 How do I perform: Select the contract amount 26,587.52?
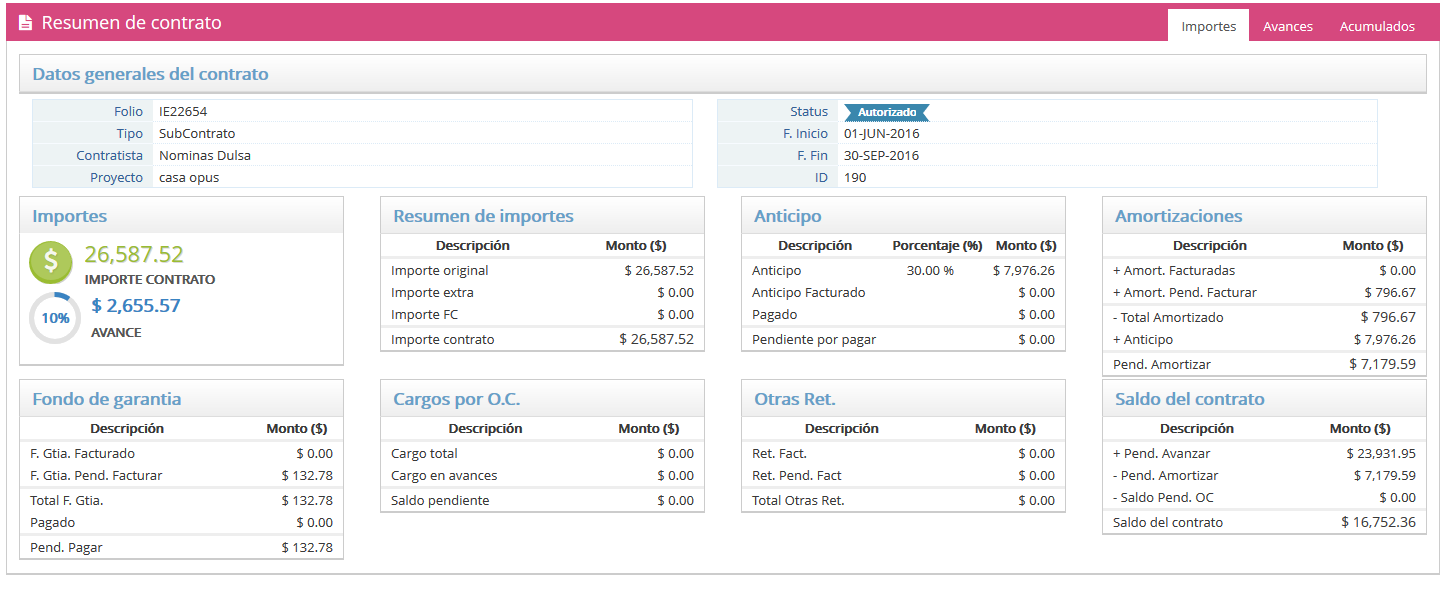(134, 255)
